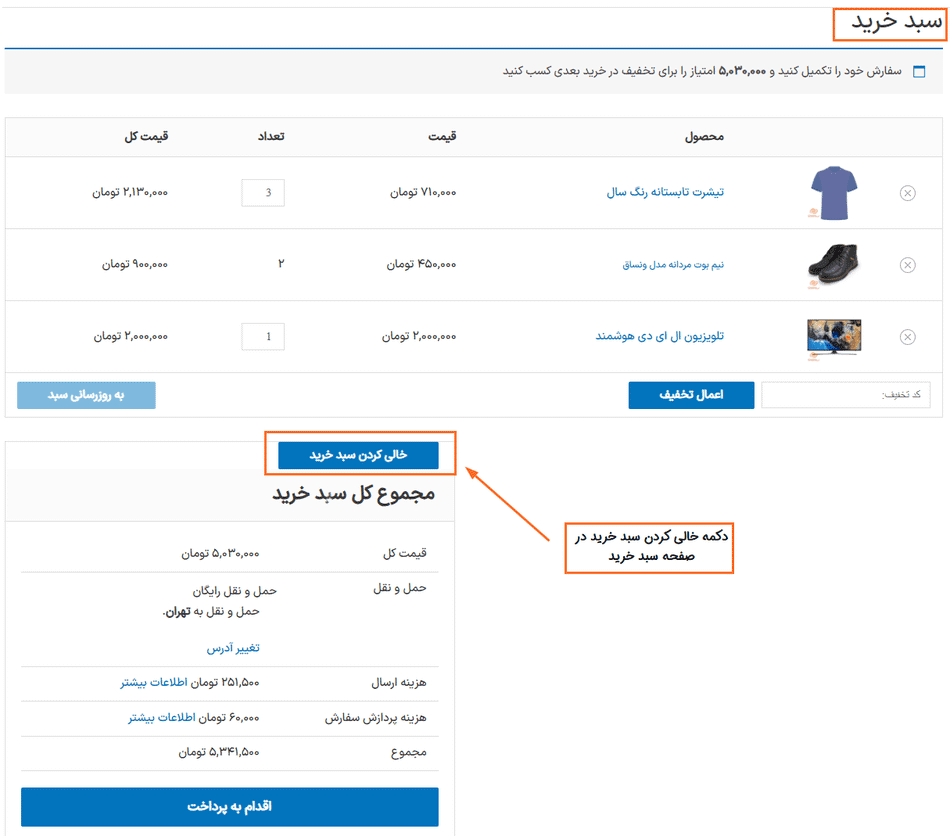The width and height of the screenshot is (950, 836).
Task: Click the TV row total price in the last column
Action: point(130,336)
